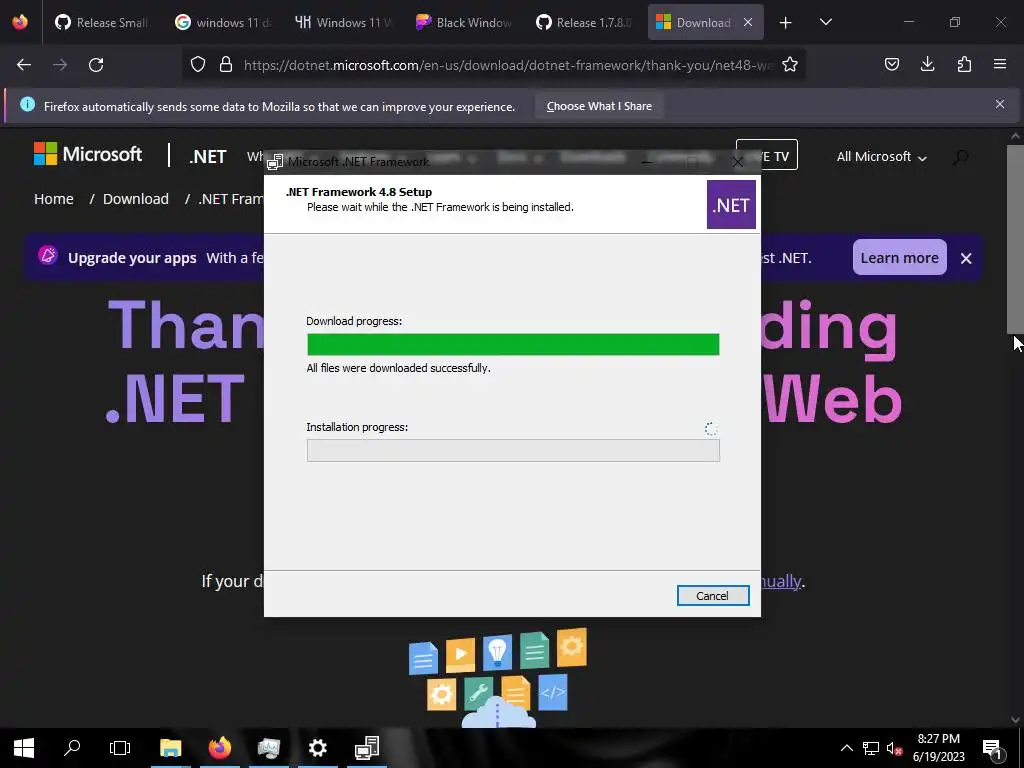
Task: Open the clock showing 8:27 PM
Action: pyautogui.click(x=938, y=748)
